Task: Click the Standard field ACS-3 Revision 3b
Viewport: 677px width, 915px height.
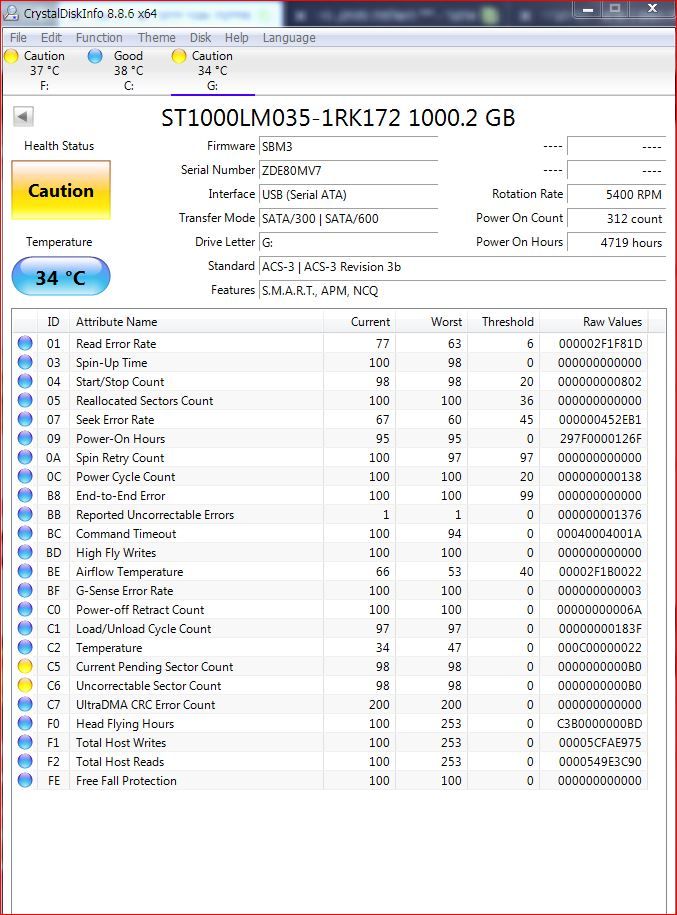Action: (462, 266)
